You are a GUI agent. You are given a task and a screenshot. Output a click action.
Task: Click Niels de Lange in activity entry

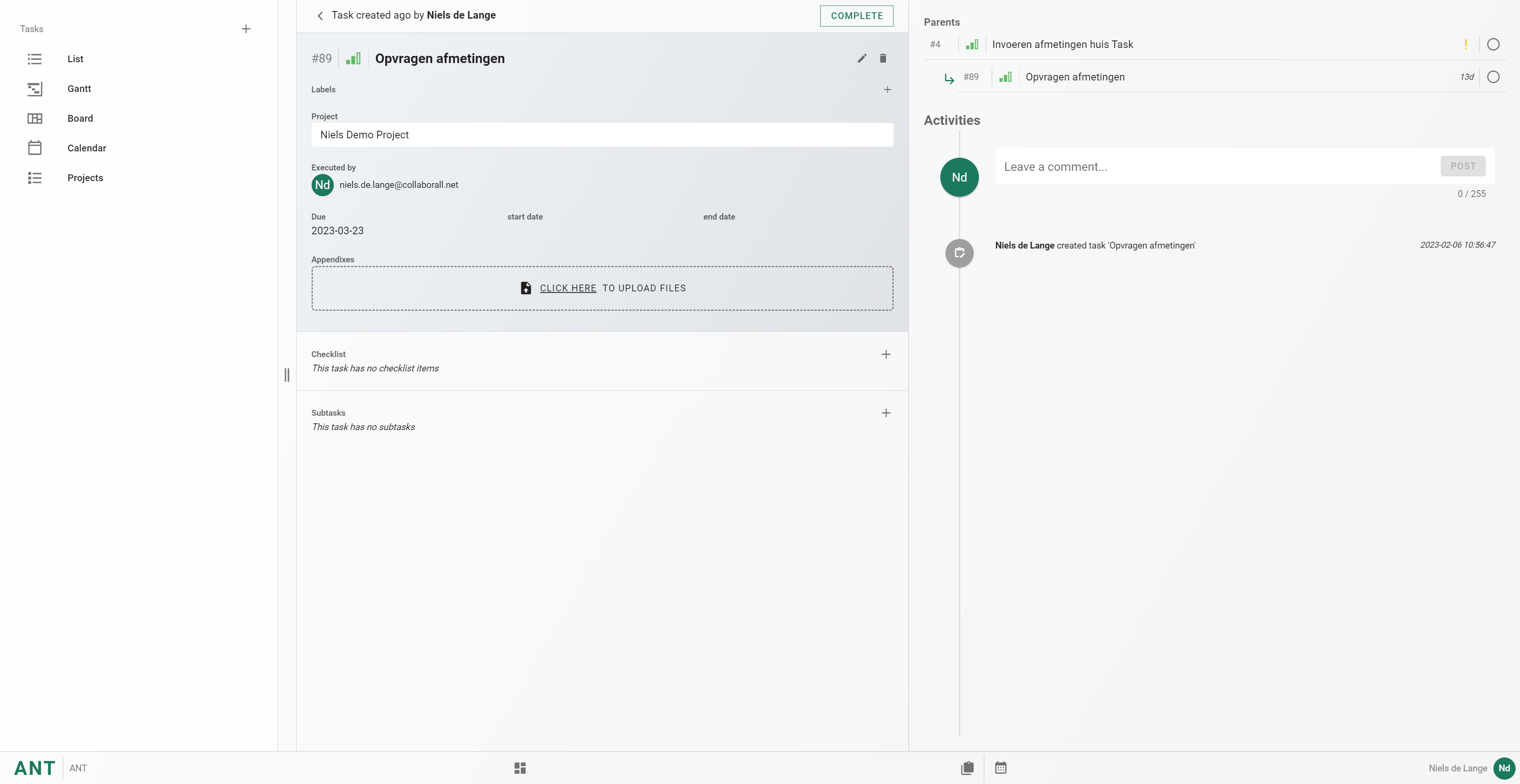point(1024,245)
